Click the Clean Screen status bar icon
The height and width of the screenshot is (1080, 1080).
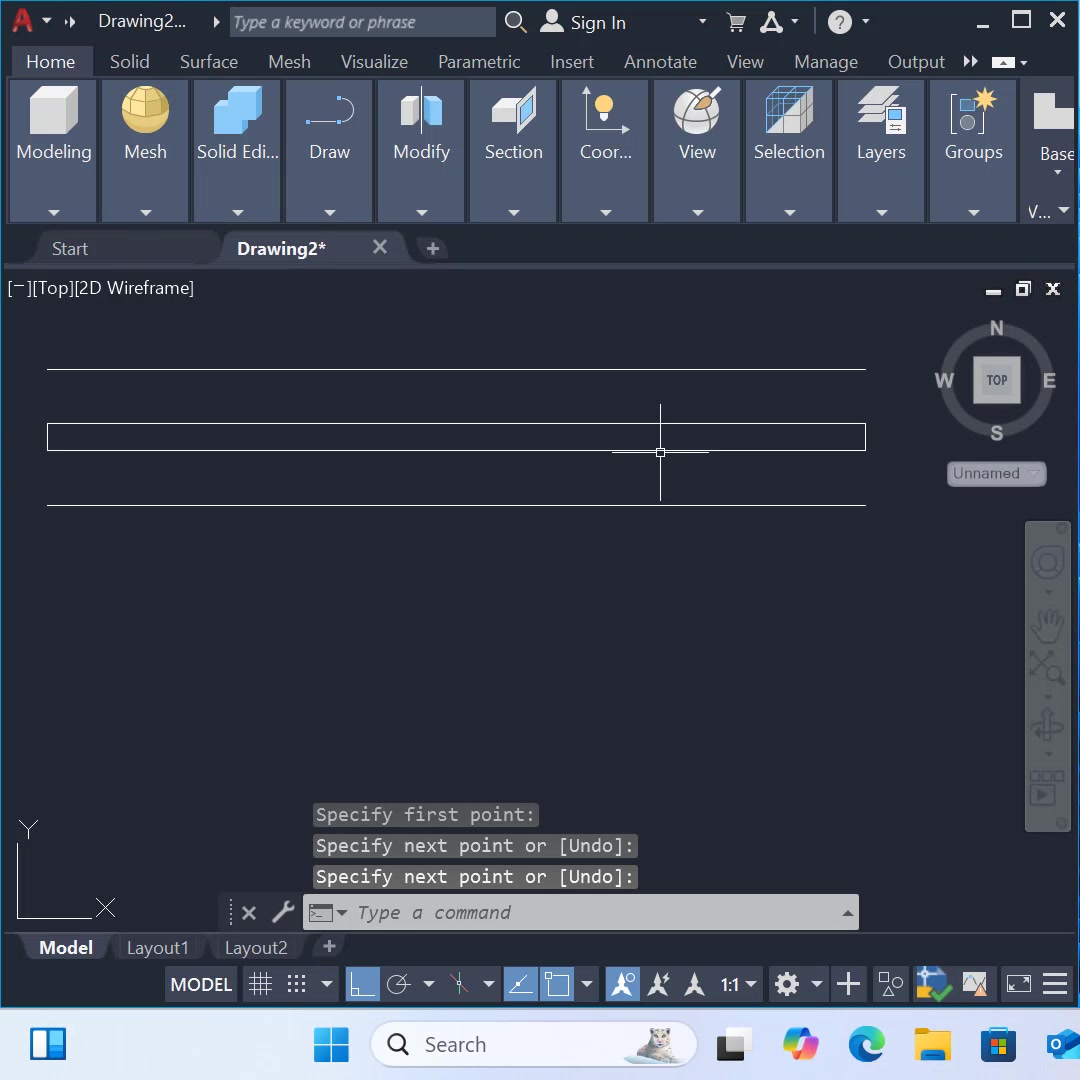1018,984
